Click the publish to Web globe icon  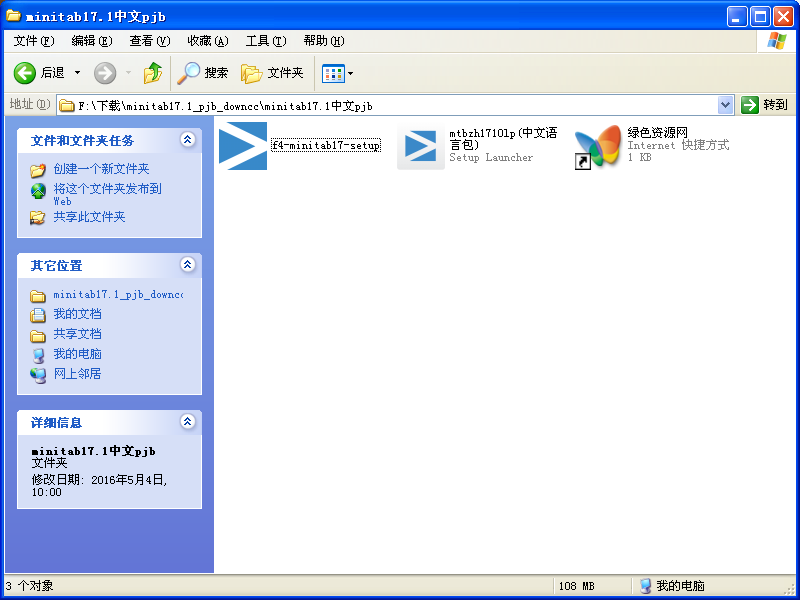pyautogui.click(x=38, y=191)
